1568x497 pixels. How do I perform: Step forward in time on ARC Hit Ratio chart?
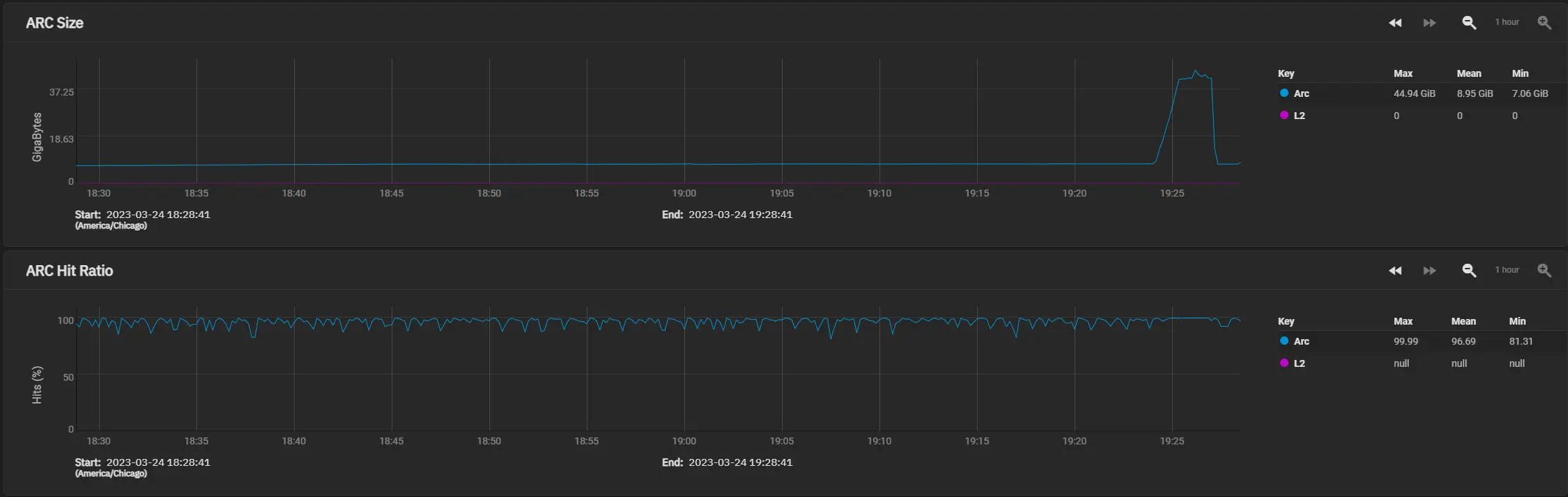[1430, 271]
